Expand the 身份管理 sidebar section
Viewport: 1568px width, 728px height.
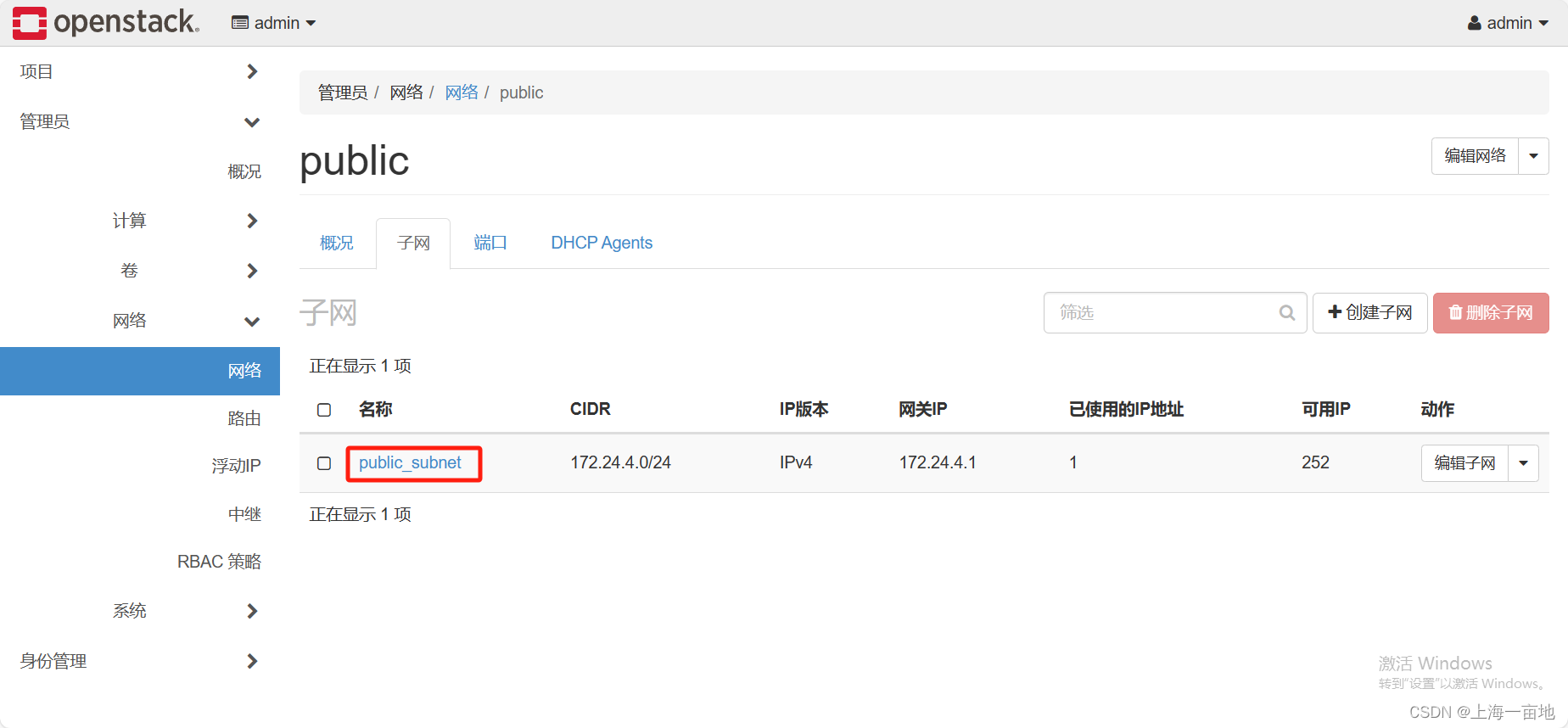[x=140, y=661]
